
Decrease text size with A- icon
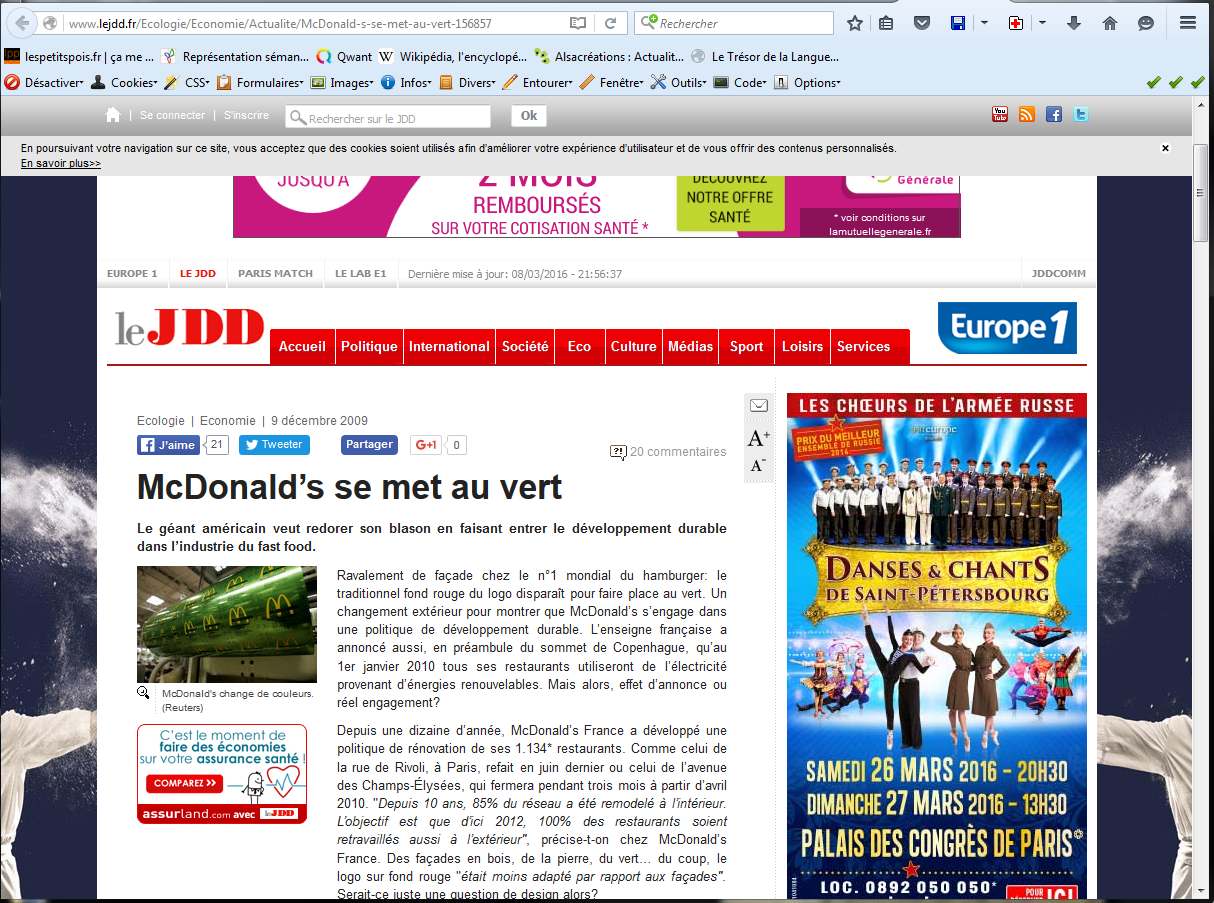(758, 465)
